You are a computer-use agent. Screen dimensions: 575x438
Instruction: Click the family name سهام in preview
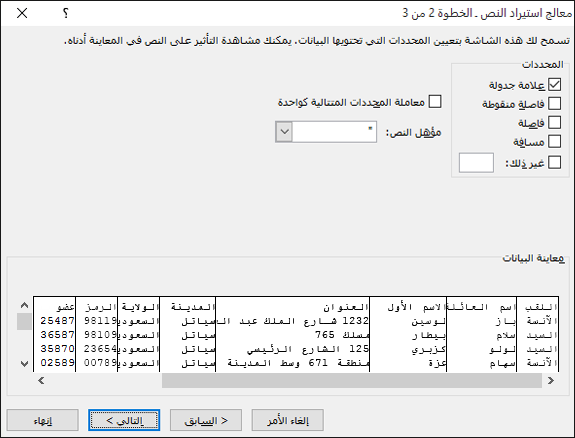[x=503, y=362]
